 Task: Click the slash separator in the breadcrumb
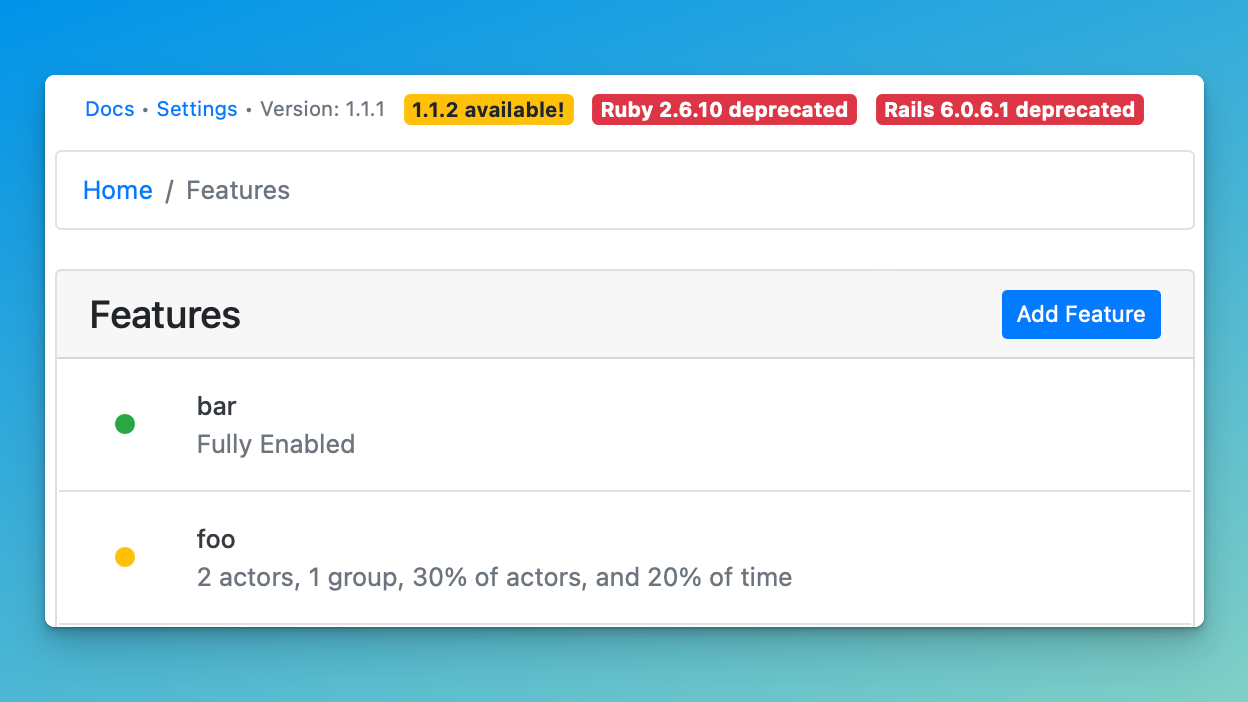(x=170, y=190)
